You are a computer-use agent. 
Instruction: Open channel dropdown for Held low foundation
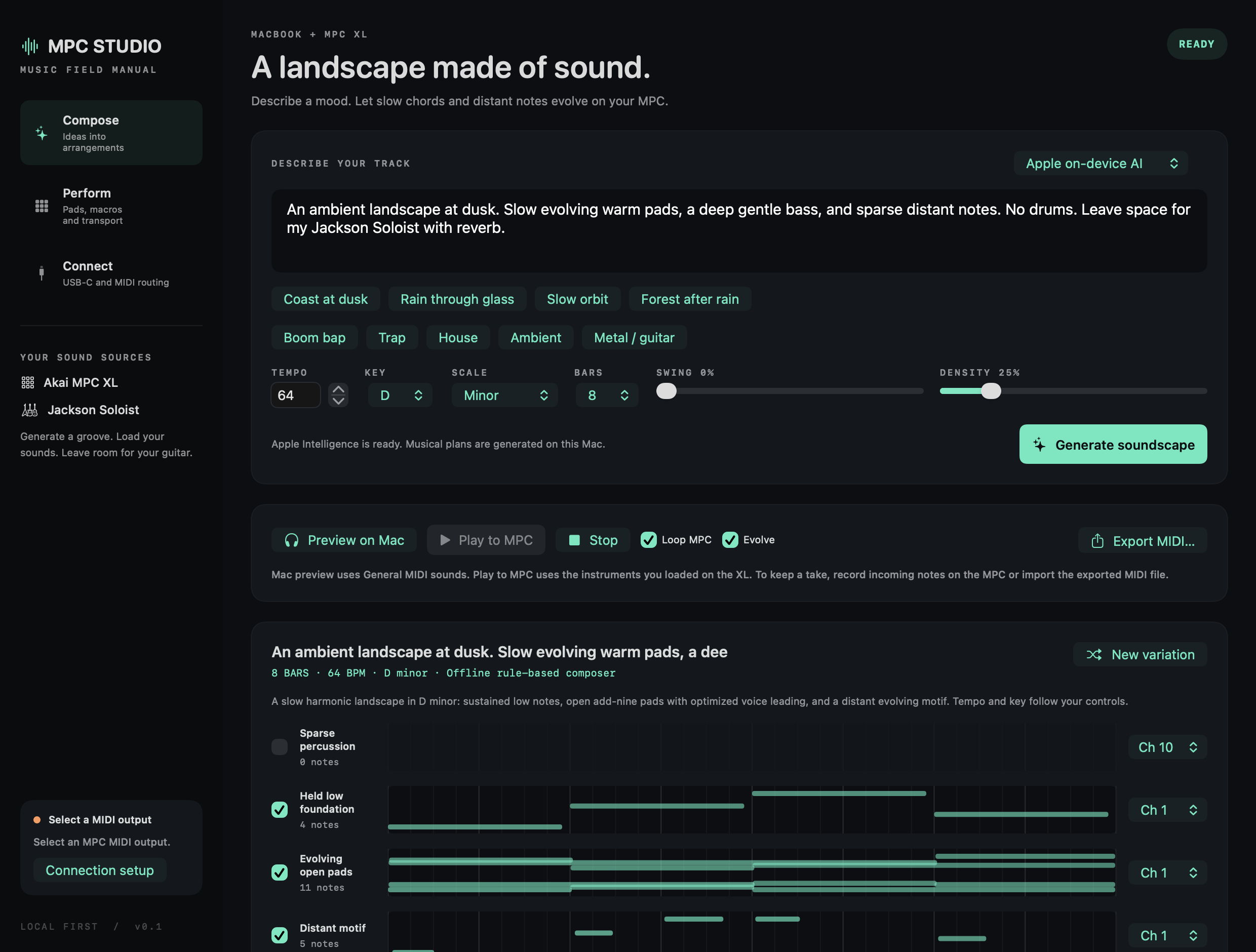click(x=1167, y=810)
